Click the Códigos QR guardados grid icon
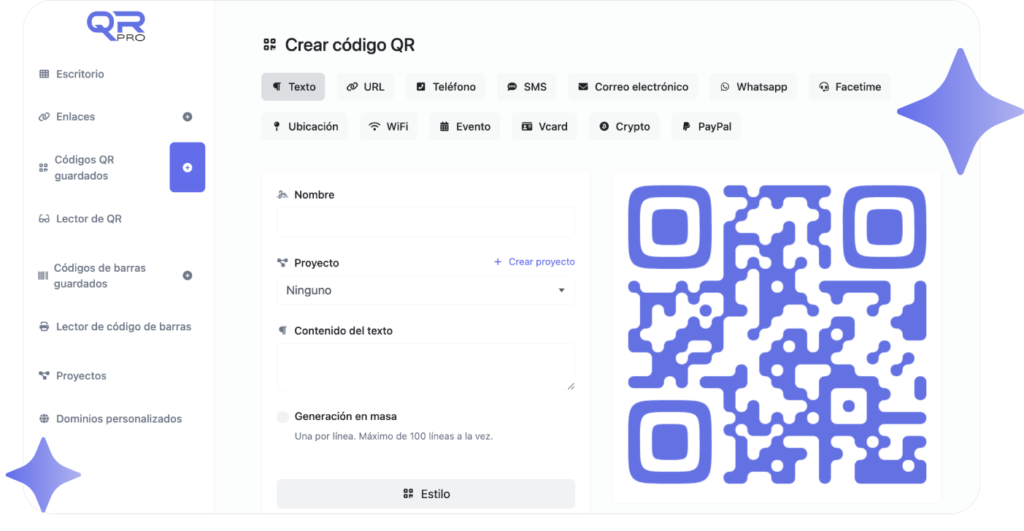1024x531 pixels. [x=43, y=168]
